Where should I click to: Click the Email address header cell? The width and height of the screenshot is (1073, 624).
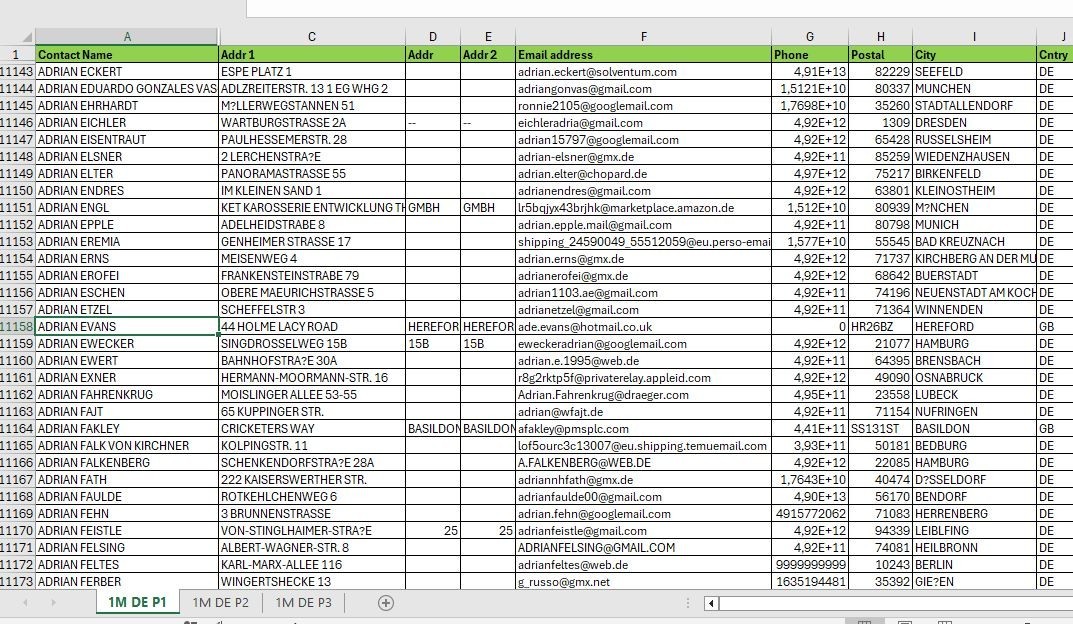643,55
